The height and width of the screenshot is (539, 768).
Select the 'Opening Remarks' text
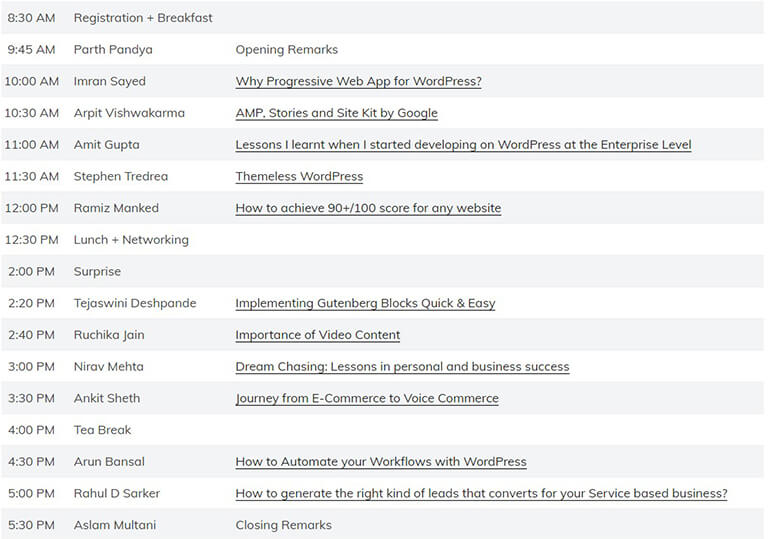287,49
